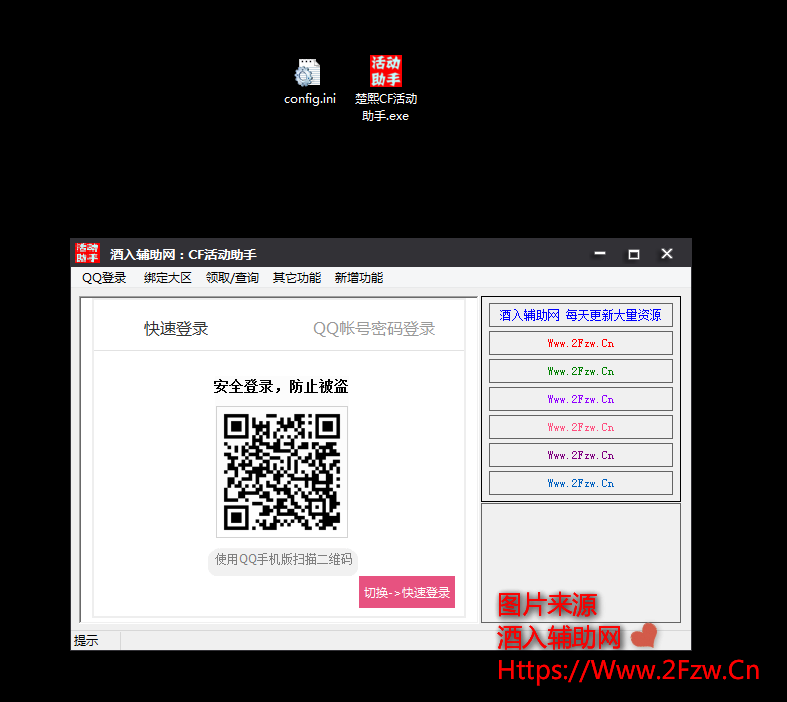Click the green Www.2Fzw.Cn button
The height and width of the screenshot is (702, 787).
581,371
